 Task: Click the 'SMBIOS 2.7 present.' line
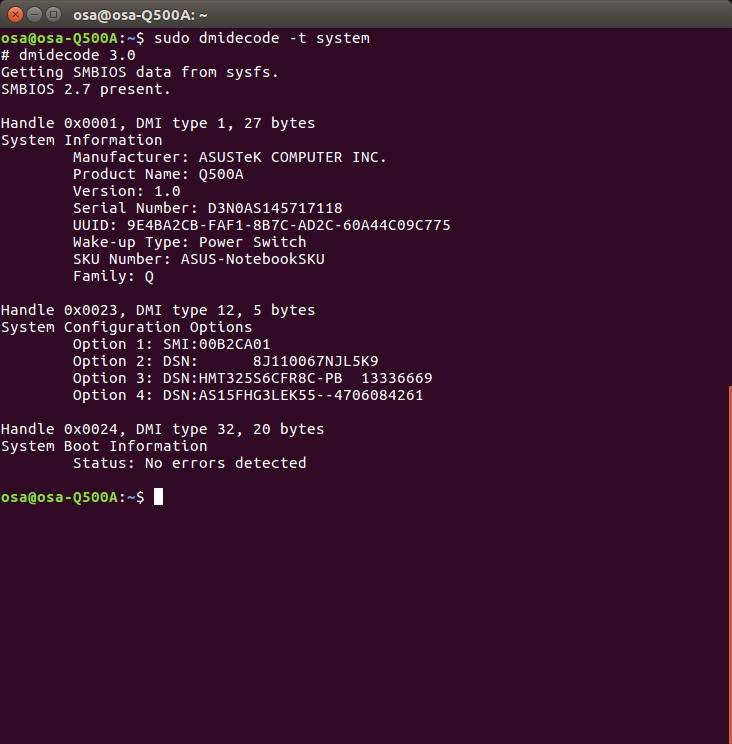click(x=86, y=89)
